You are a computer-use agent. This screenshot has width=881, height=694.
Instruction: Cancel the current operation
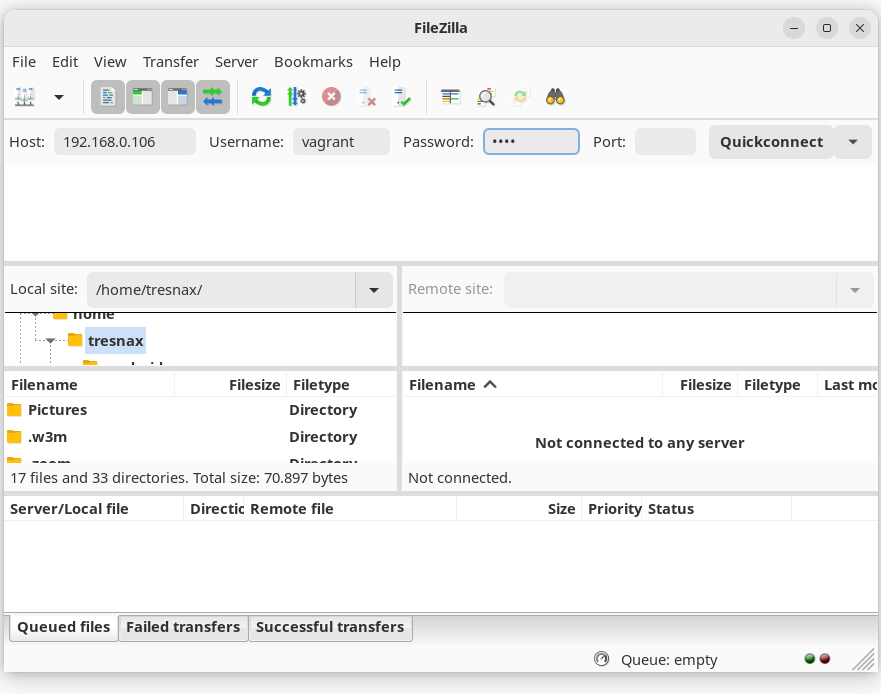click(x=331, y=97)
